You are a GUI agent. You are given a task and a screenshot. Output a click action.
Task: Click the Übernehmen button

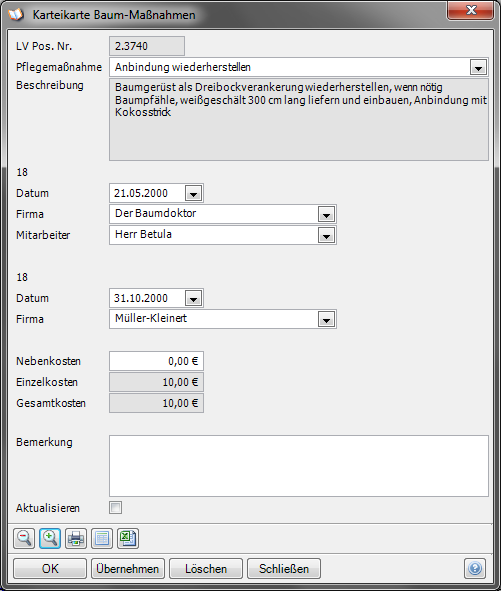click(x=128, y=568)
